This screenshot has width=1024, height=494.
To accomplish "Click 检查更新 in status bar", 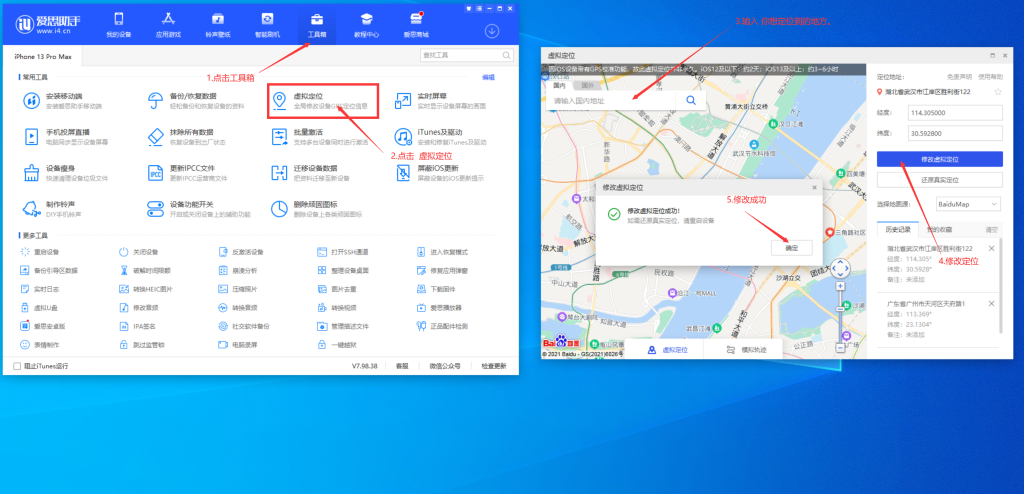I will coord(493,366).
